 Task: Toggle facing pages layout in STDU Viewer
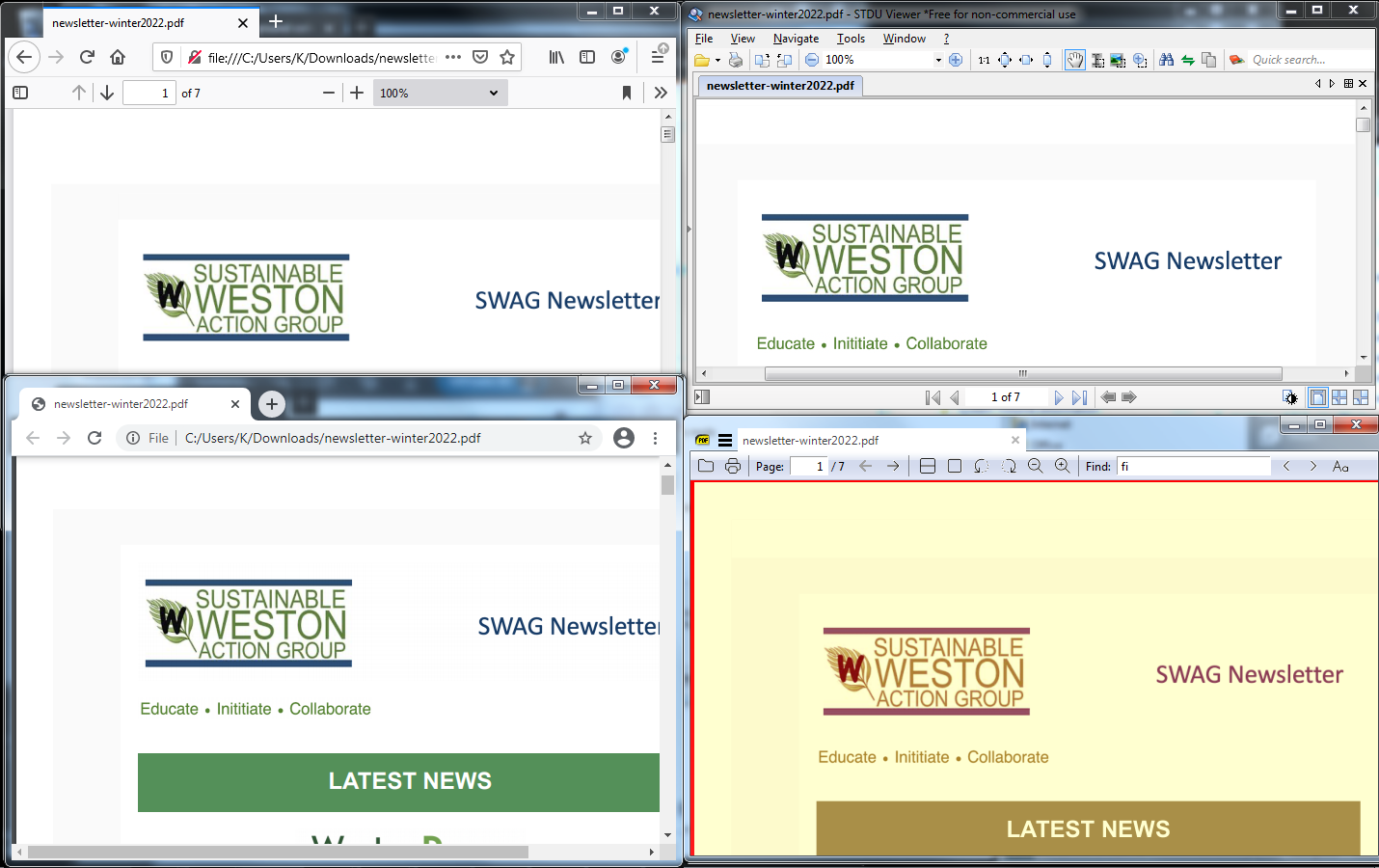[x=1339, y=397]
